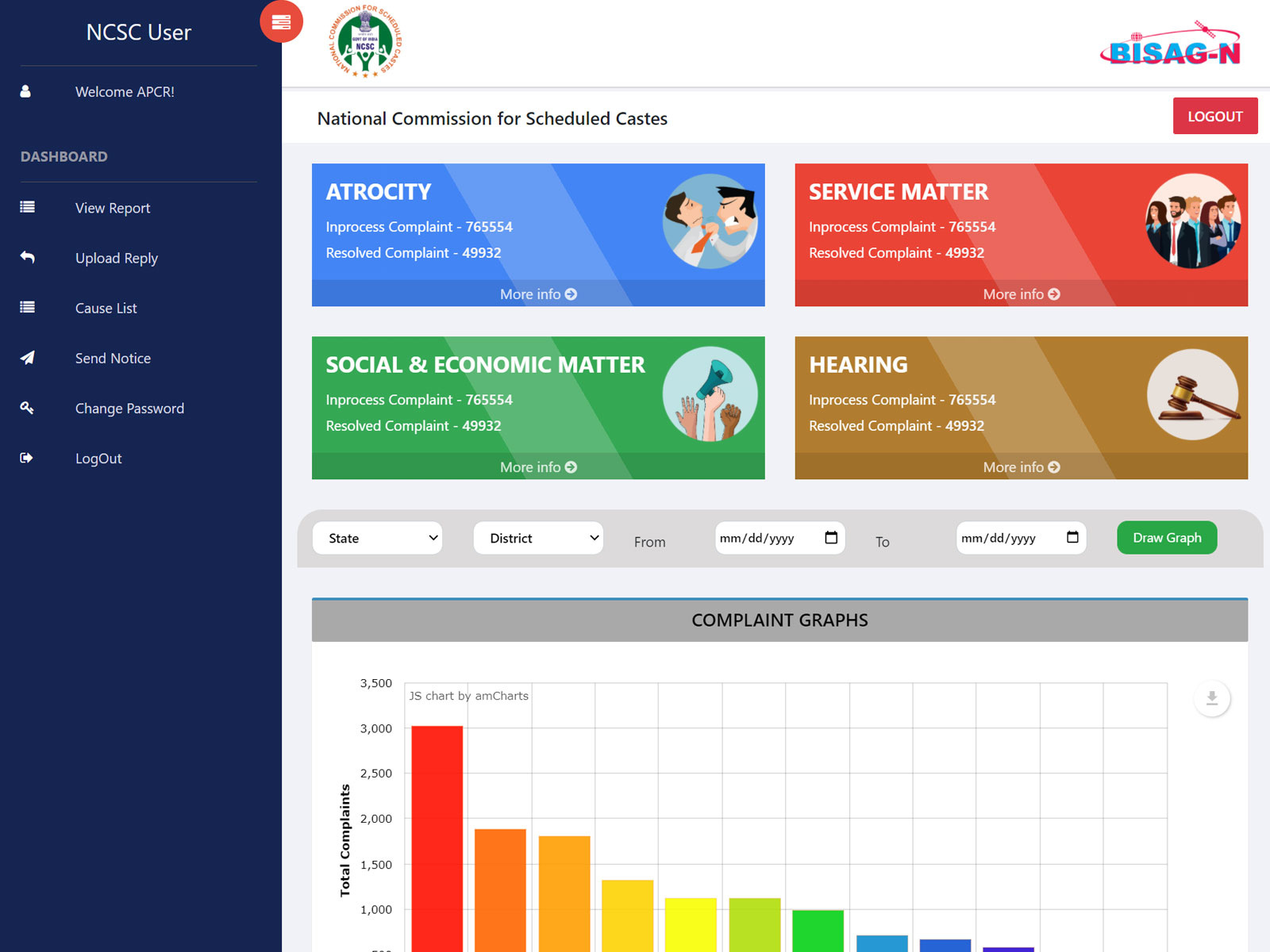This screenshot has width=1270, height=952.
Task: Click the user icon next to Welcome APCR
Action: click(25, 91)
